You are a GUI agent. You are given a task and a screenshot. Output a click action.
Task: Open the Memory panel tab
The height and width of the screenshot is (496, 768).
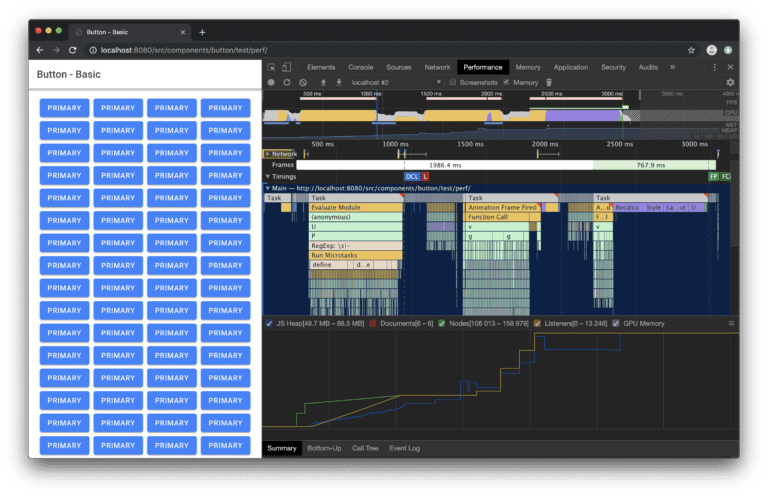point(528,68)
